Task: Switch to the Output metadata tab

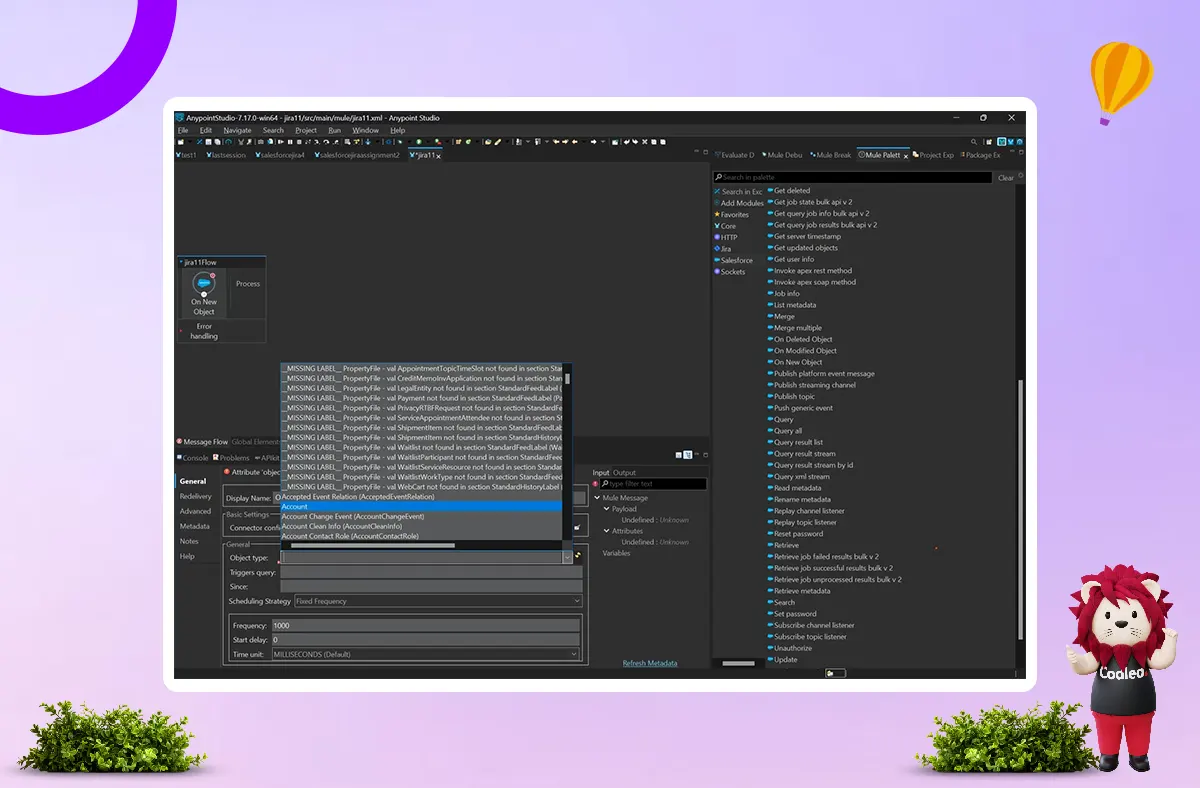Action: click(x=624, y=472)
